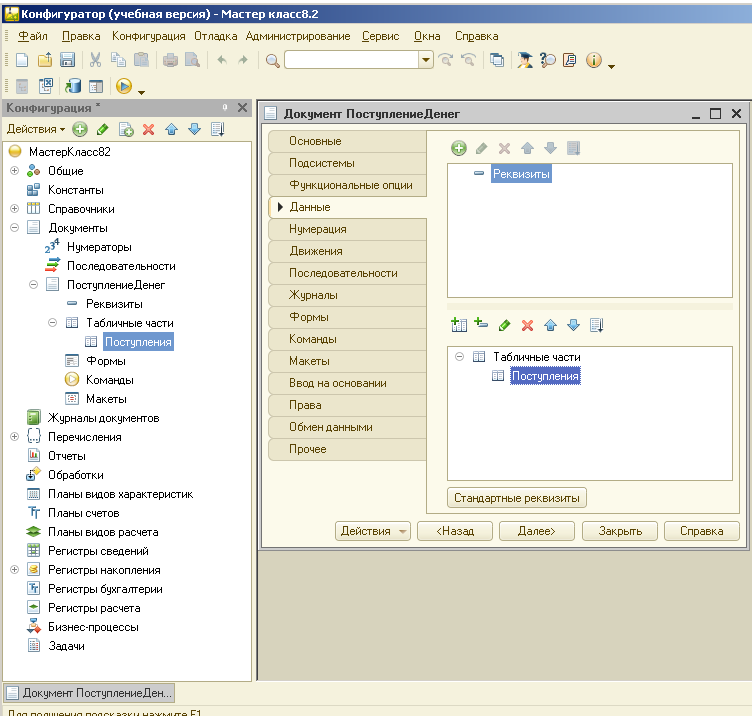Open the Администрирование menu
The width and height of the screenshot is (752, 716).
pyautogui.click(x=297, y=36)
